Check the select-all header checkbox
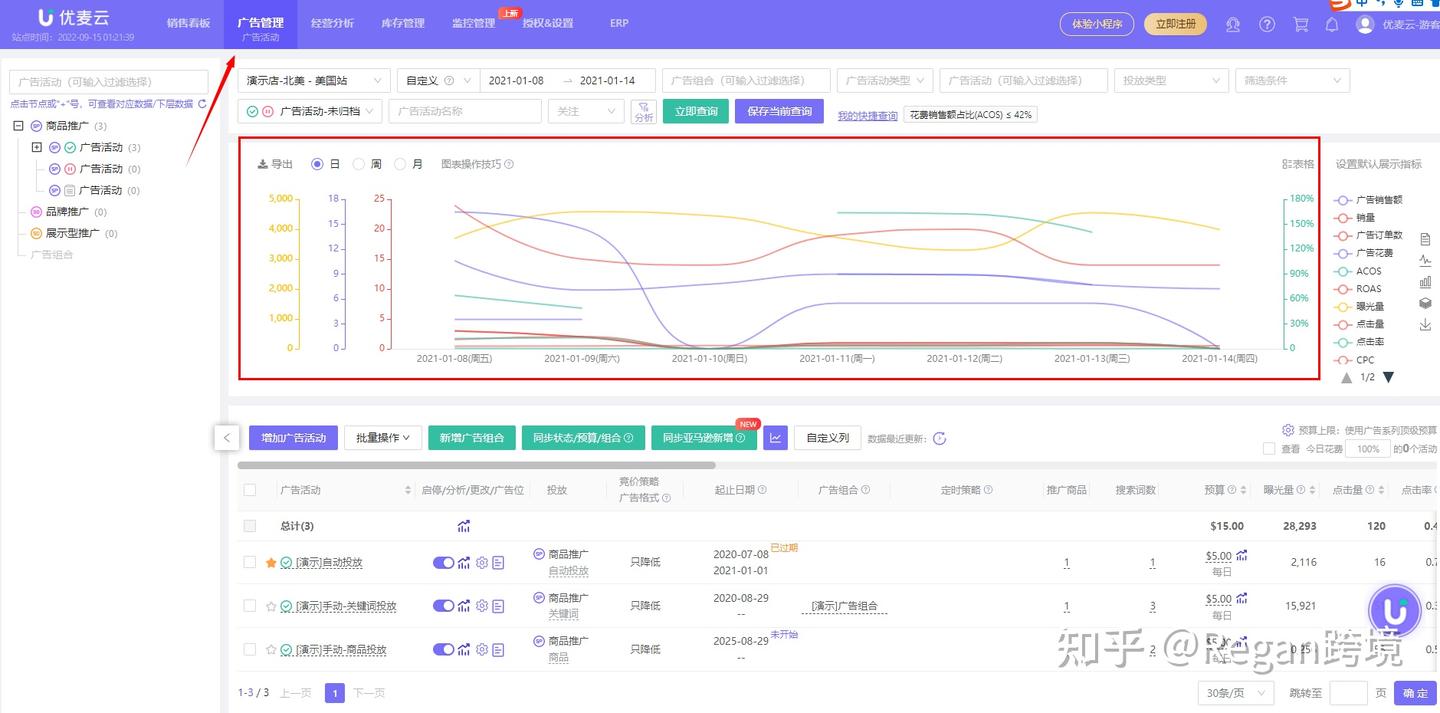Viewport: 1440px width, 713px height. pos(250,490)
